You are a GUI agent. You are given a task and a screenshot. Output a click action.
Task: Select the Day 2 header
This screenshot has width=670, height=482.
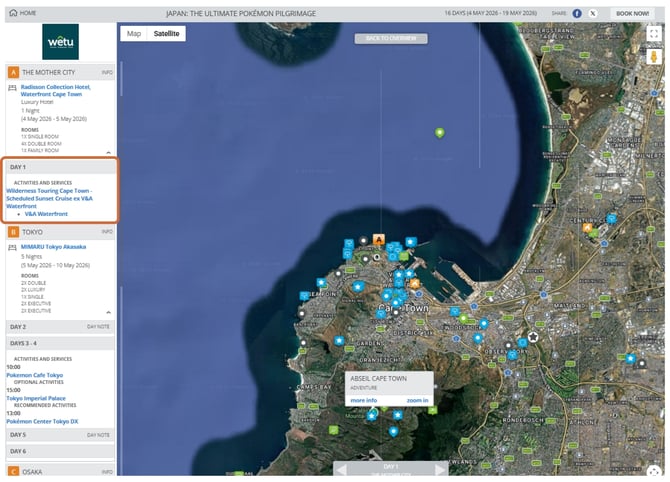coord(60,327)
